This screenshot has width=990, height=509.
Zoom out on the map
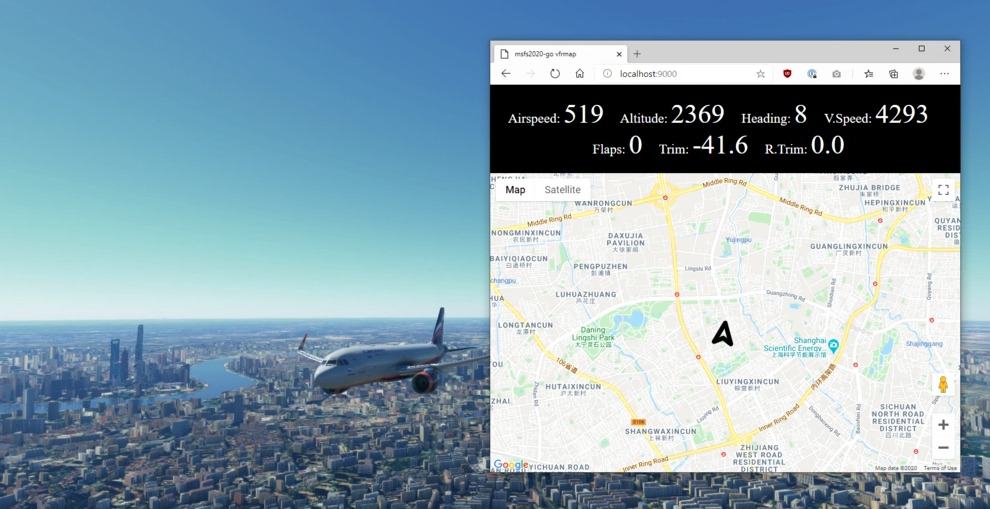[x=943, y=448]
